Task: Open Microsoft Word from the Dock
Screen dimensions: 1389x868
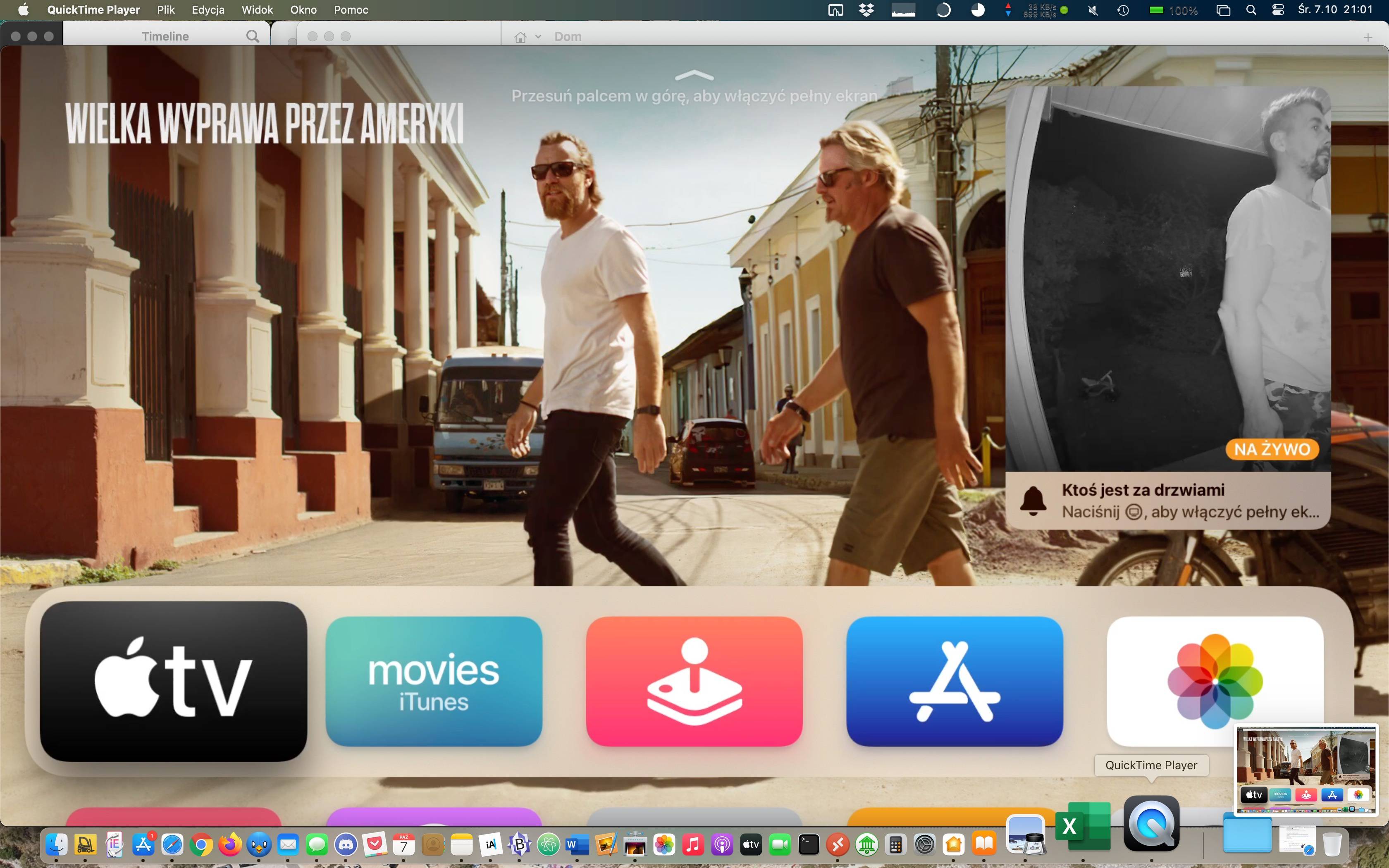Action: point(577,844)
